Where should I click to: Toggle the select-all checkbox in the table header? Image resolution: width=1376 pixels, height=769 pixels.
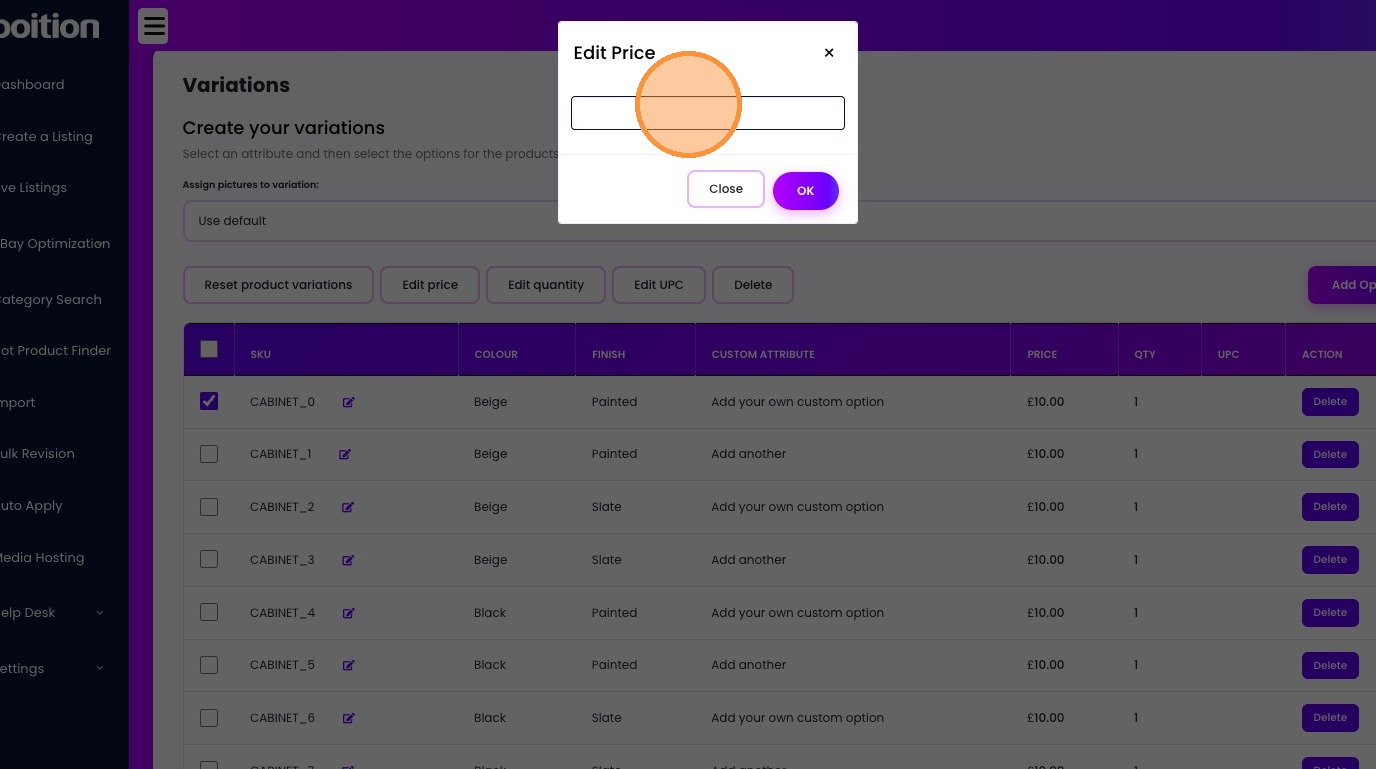[x=209, y=349]
